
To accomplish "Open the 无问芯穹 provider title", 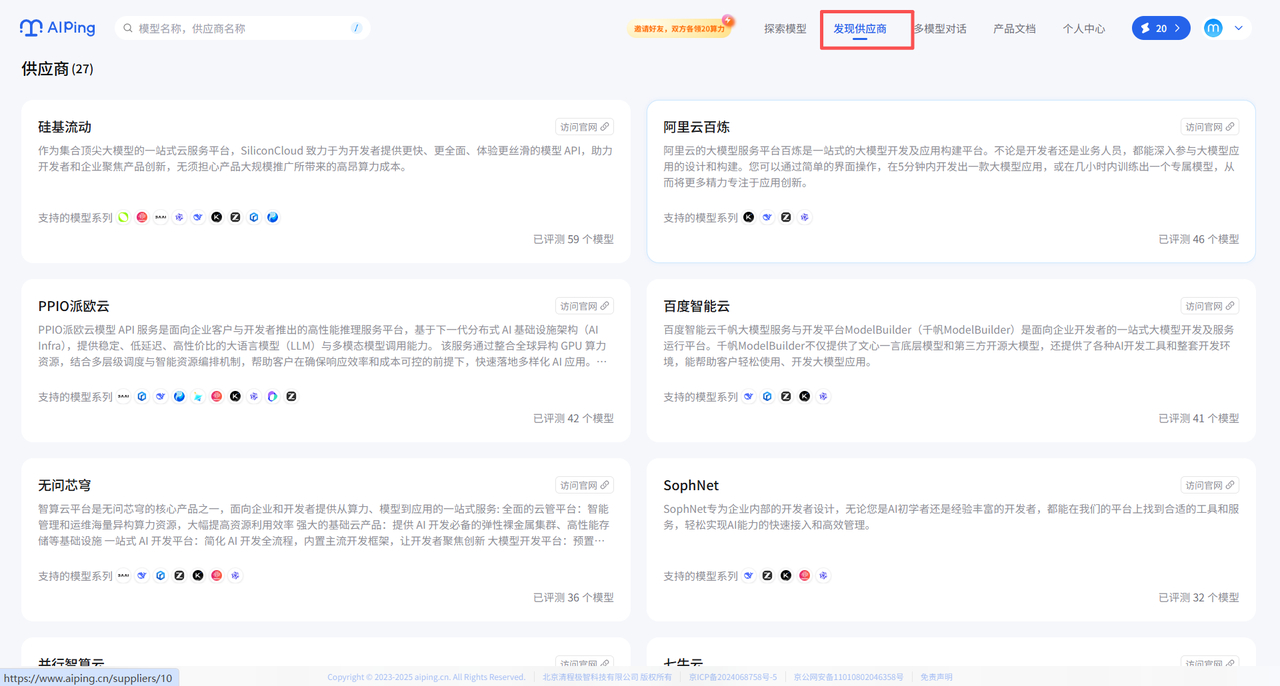I will pyautogui.click(x=65, y=485).
